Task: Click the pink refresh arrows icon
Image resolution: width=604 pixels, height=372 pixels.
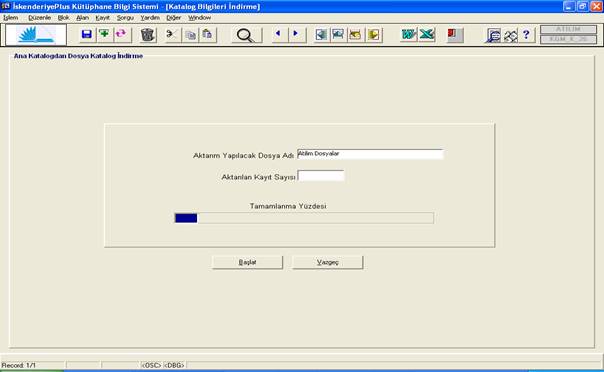Action: 122,35
